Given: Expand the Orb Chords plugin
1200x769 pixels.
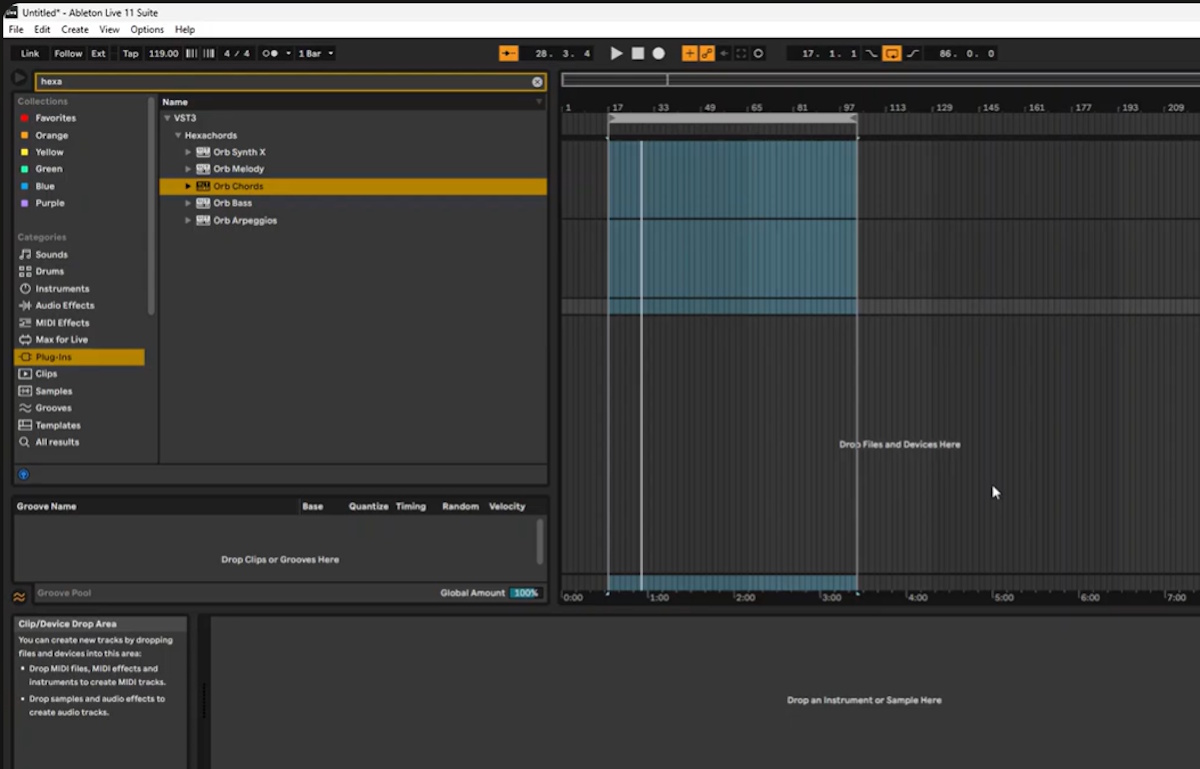Looking at the screenshot, I should tap(188, 186).
